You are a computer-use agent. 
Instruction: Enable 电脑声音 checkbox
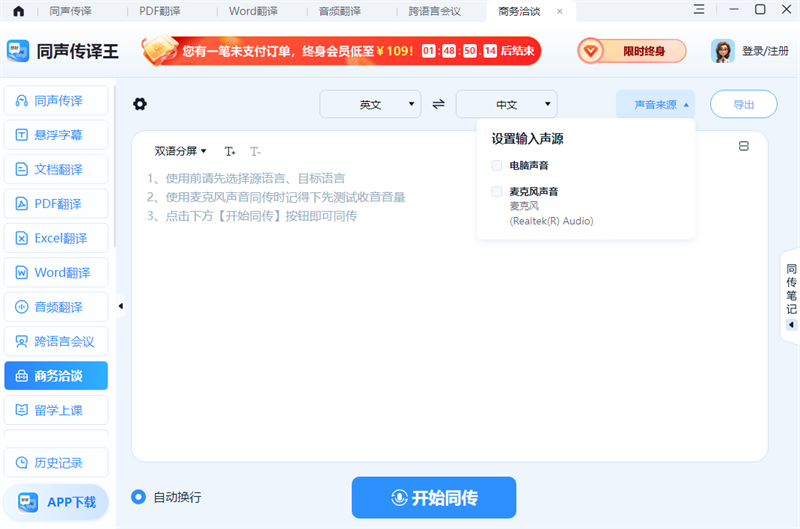point(497,165)
